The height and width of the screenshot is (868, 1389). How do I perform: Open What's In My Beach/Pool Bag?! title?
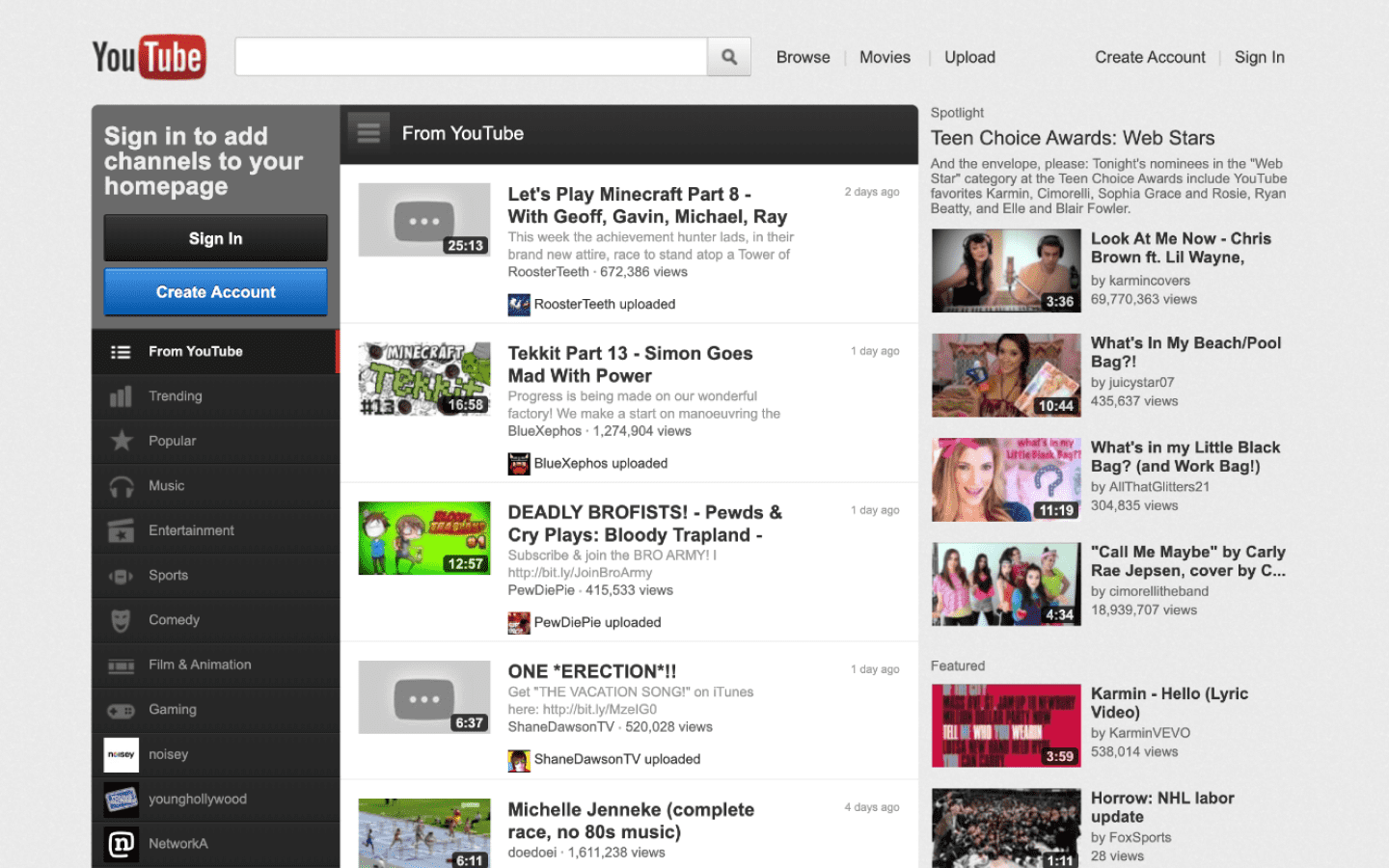[1185, 352]
